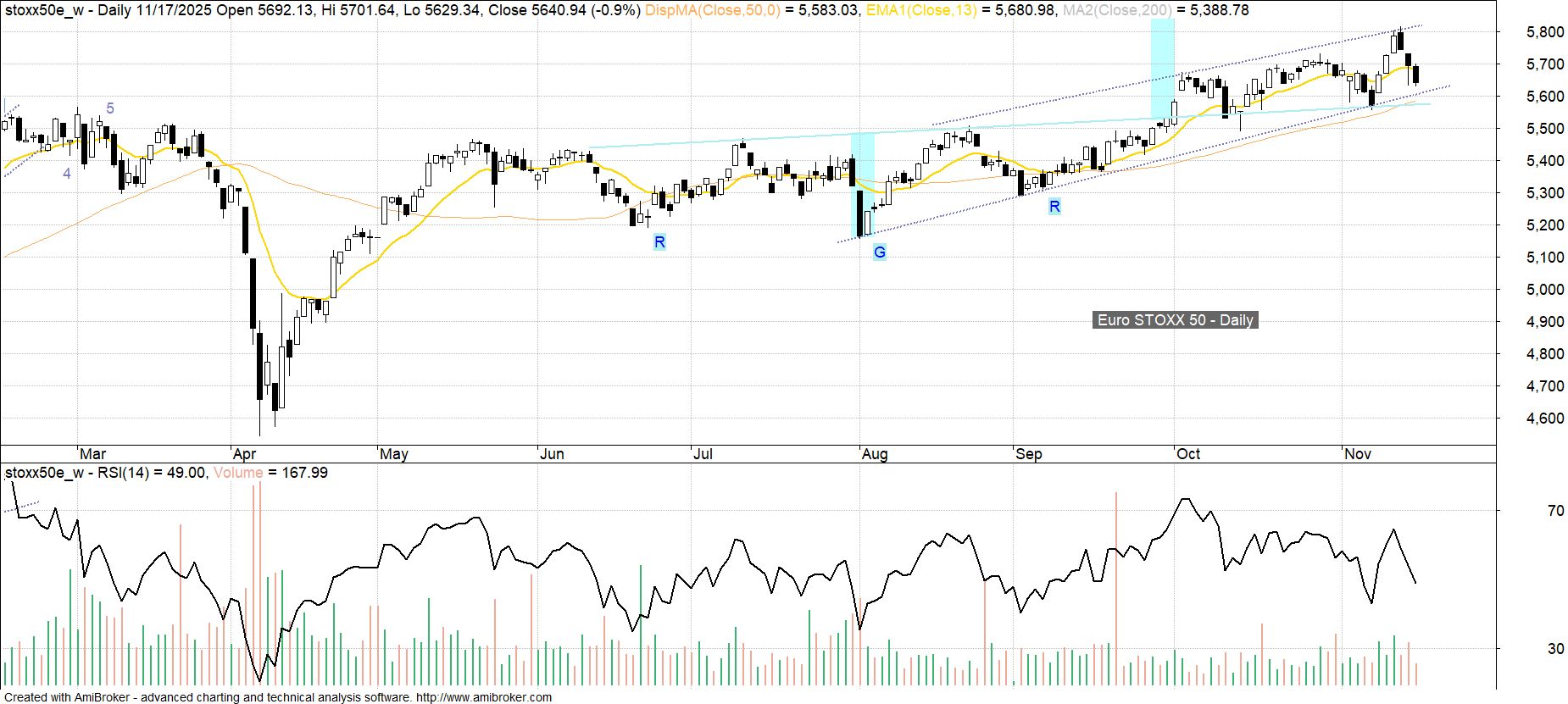
Task: Click the 5,000 price axis label
Action: coord(1544,290)
